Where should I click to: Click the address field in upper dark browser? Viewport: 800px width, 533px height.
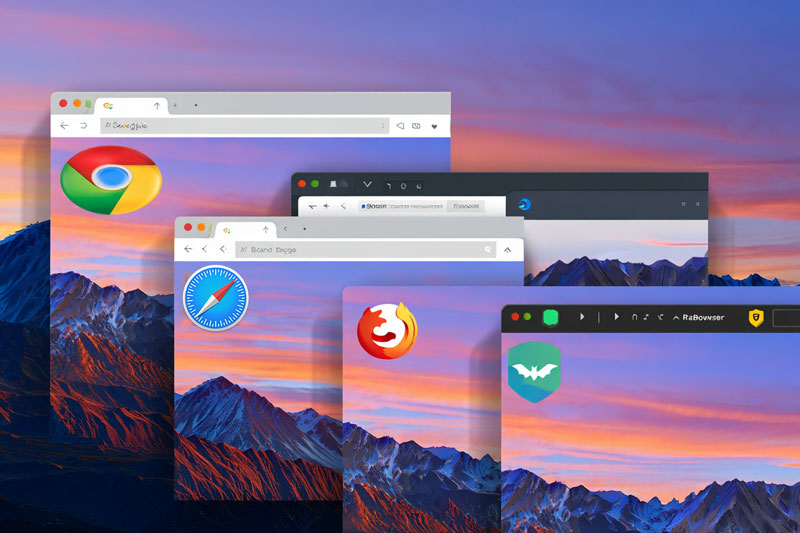click(x=400, y=205)
